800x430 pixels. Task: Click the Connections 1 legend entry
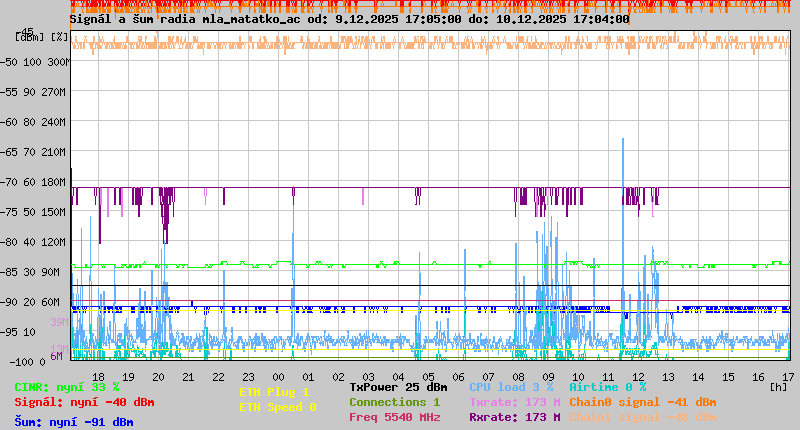tap(394, 402)
